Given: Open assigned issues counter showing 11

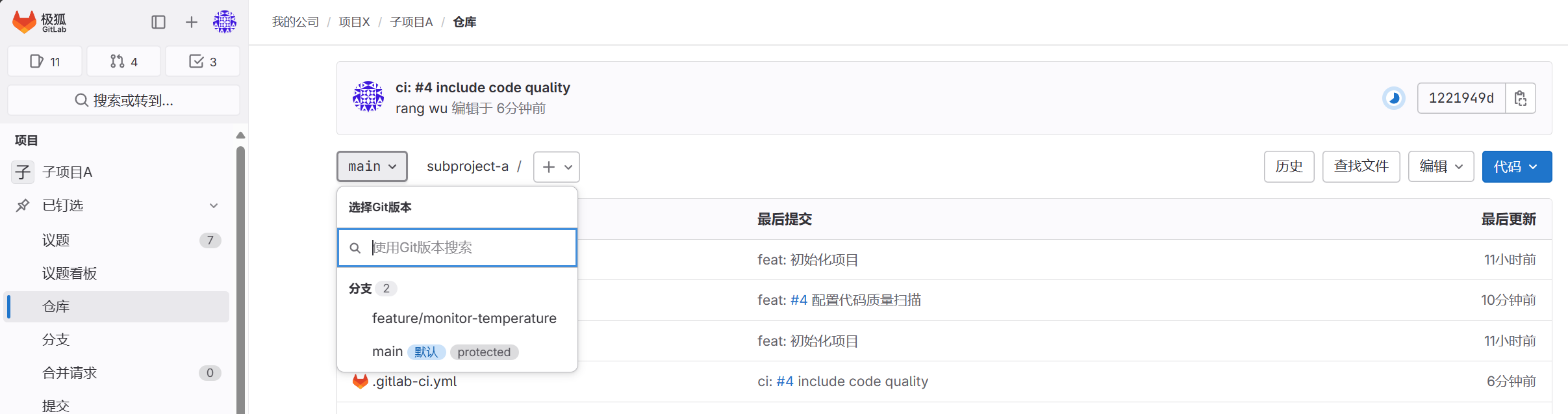Looking at the screenshot, I should coord(45,62).
